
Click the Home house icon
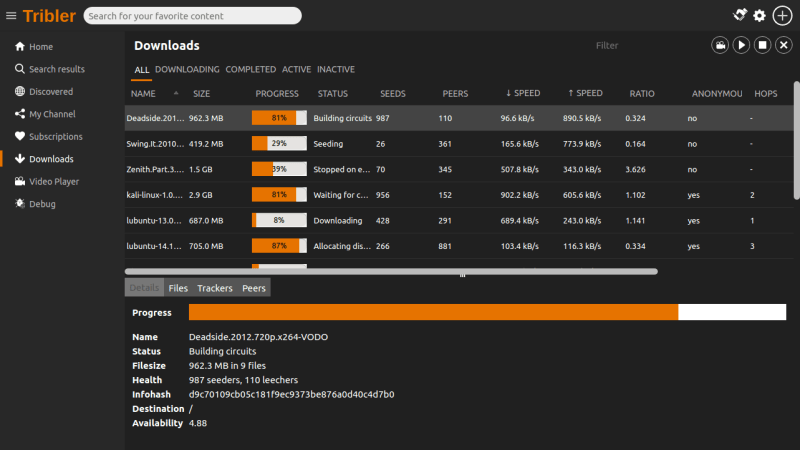[20, 46]
